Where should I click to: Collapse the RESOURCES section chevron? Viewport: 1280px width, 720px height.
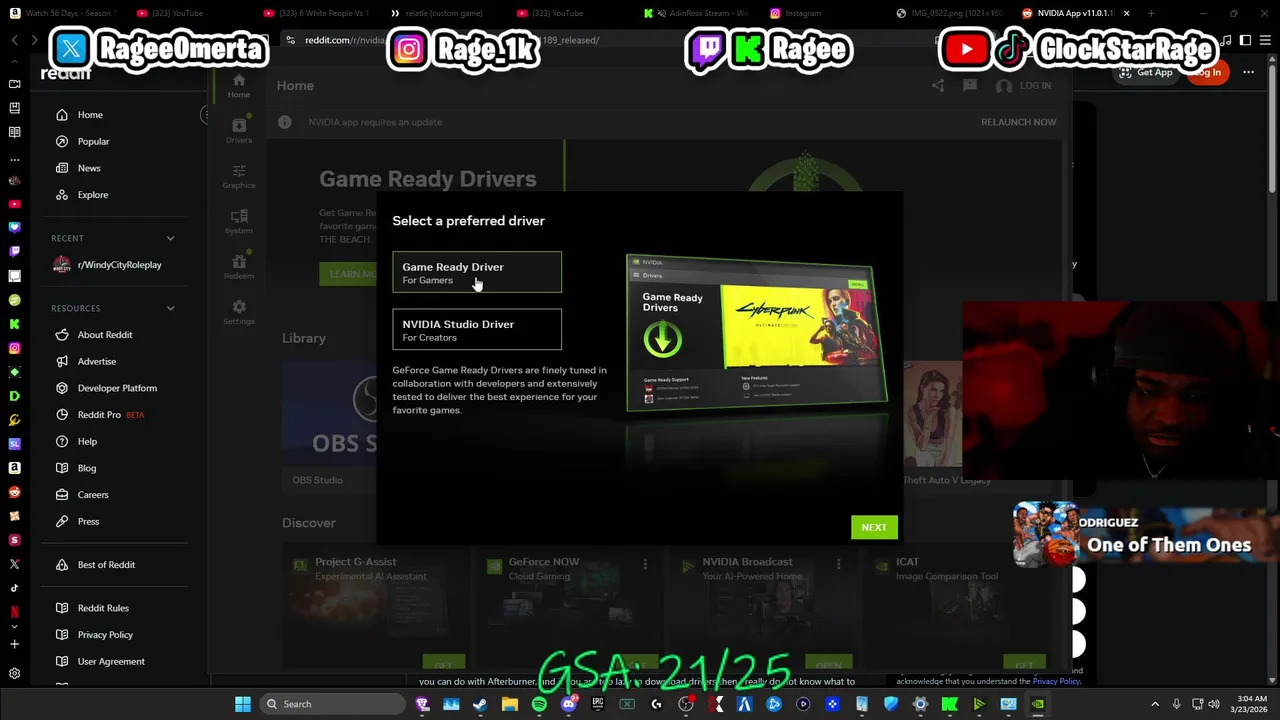pyautogui.click(x=170, y=308)
